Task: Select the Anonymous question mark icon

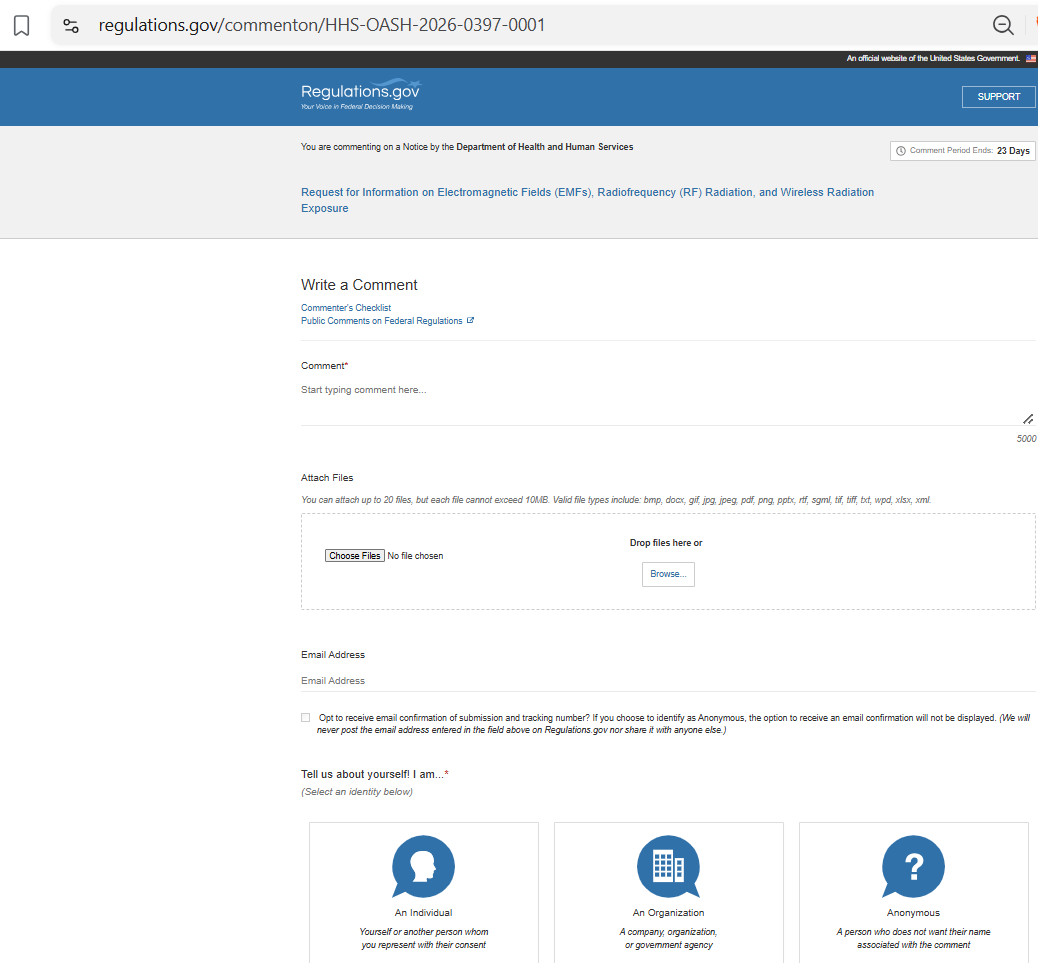Action: click(x=914, y=866)
